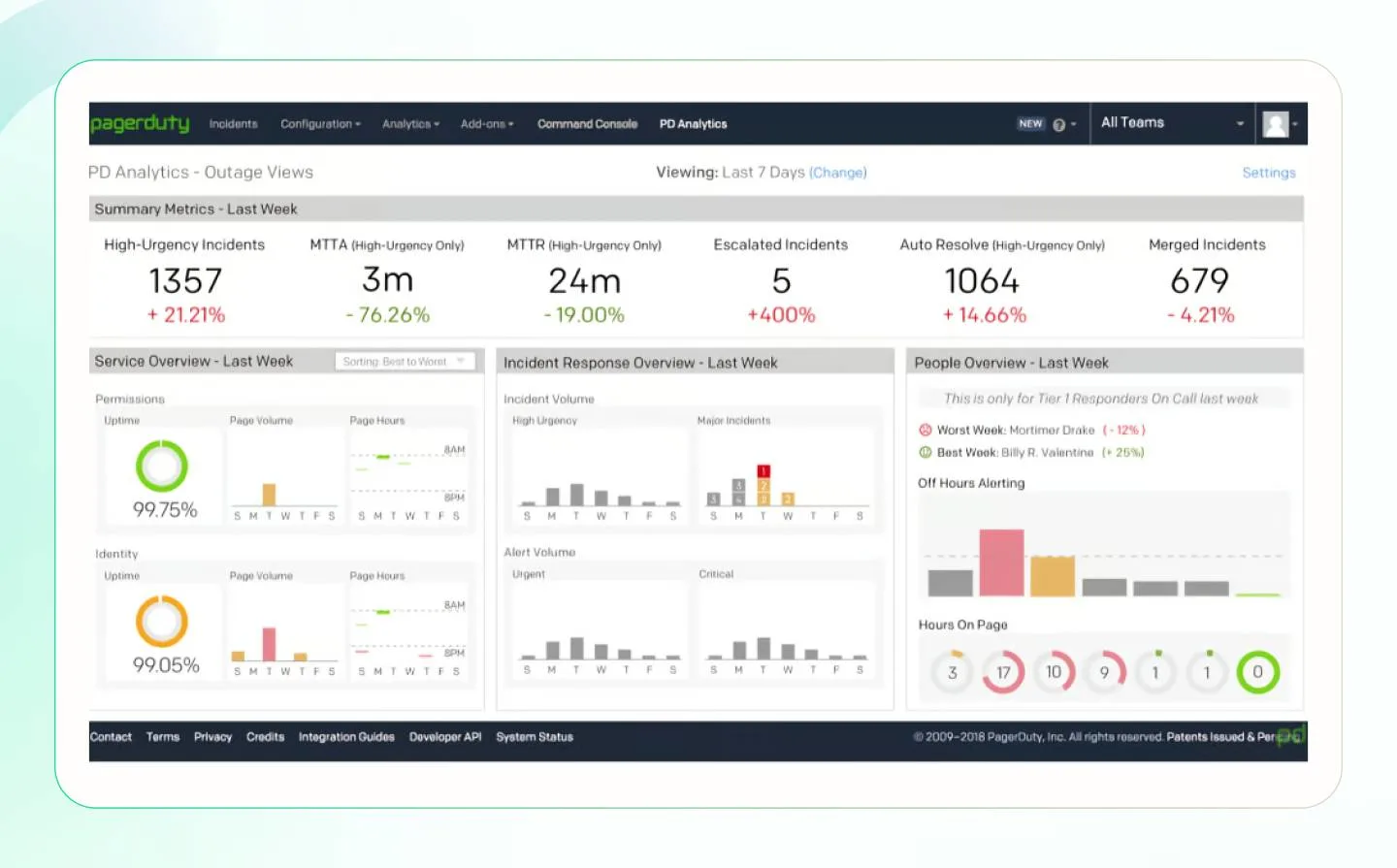Expand the Configuration dropdown
Image resolution: width=1397 pixels, height=868 pixels.
[x=320, y=123]
